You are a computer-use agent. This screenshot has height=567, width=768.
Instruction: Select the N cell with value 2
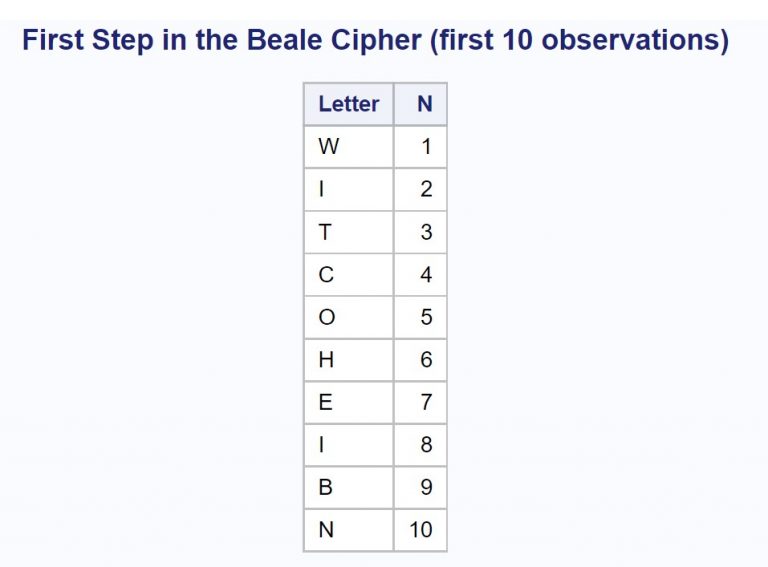coord(420,190)
